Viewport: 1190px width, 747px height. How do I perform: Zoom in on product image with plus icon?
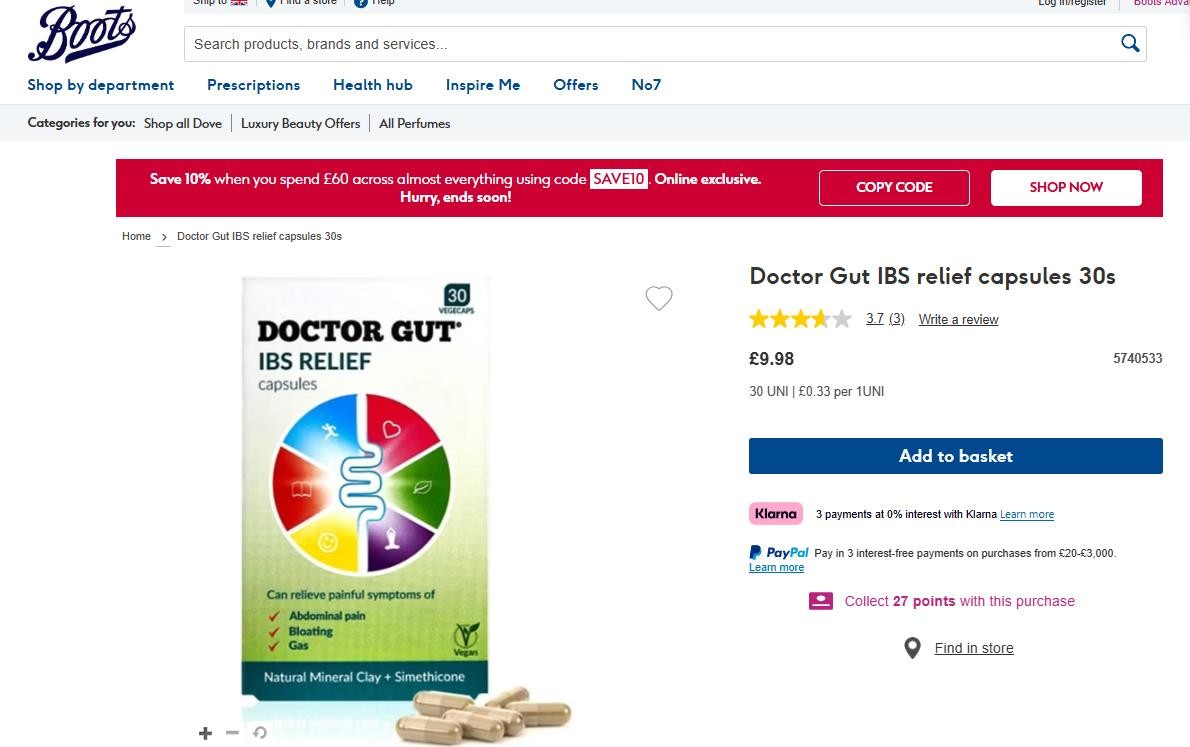tap(205, 733)
